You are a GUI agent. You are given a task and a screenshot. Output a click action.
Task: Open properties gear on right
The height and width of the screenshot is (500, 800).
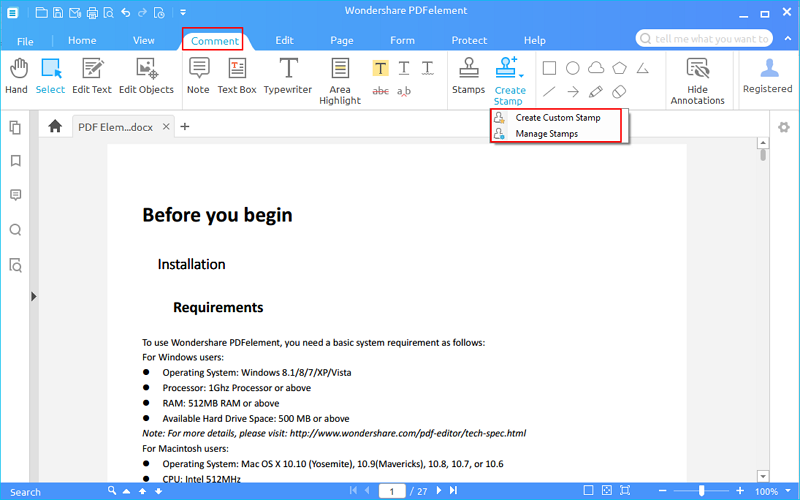[784, 127]
